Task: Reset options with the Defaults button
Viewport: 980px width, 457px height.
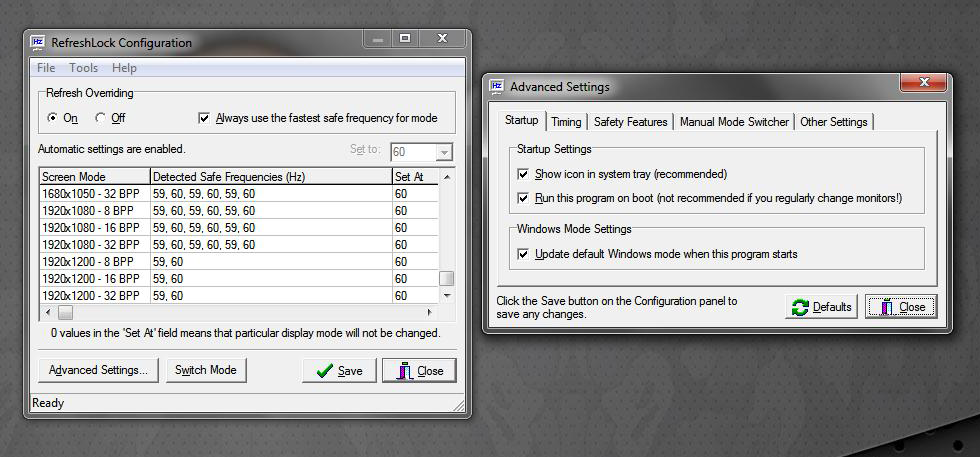Action: [821, 307]
